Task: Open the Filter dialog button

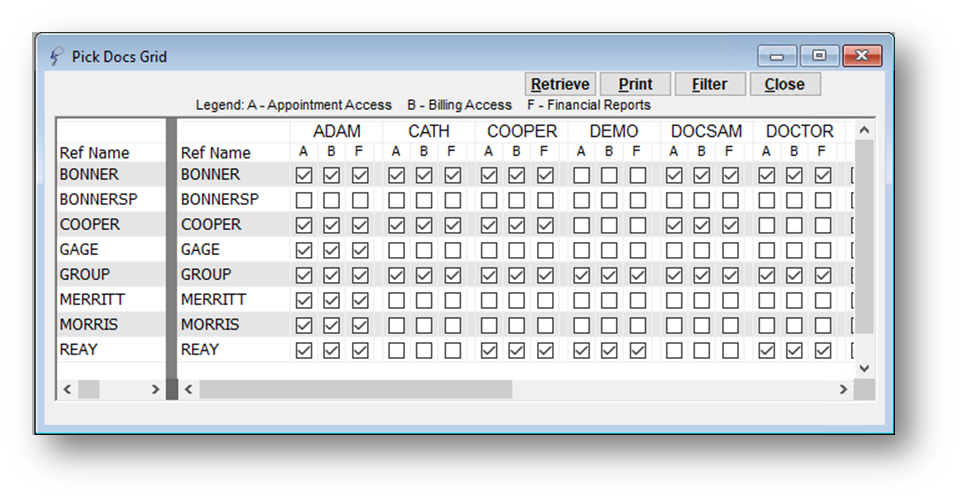Action: pyautogui.click(x=710, y=84)
